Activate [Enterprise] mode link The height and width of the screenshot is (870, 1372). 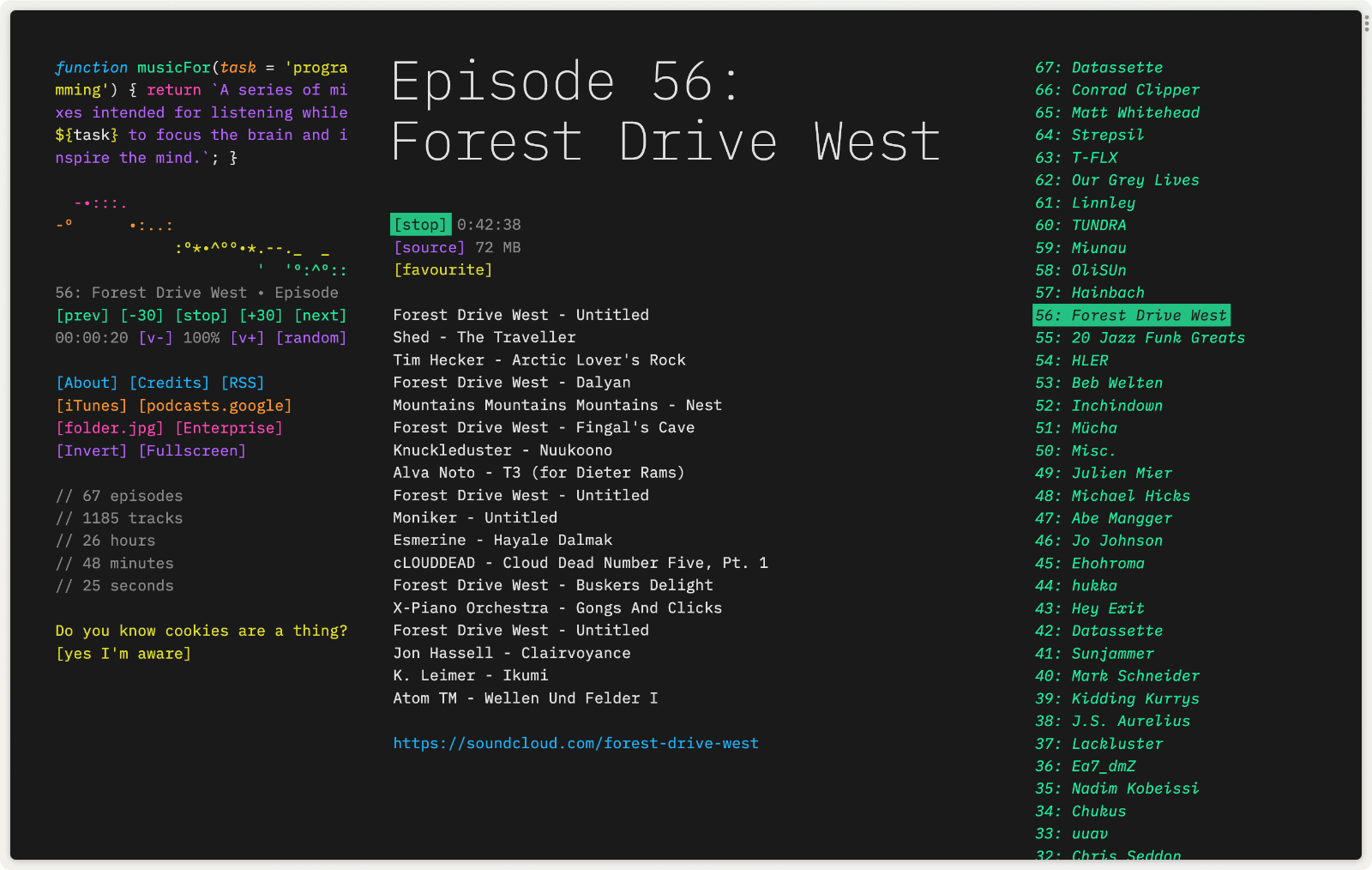229,428
